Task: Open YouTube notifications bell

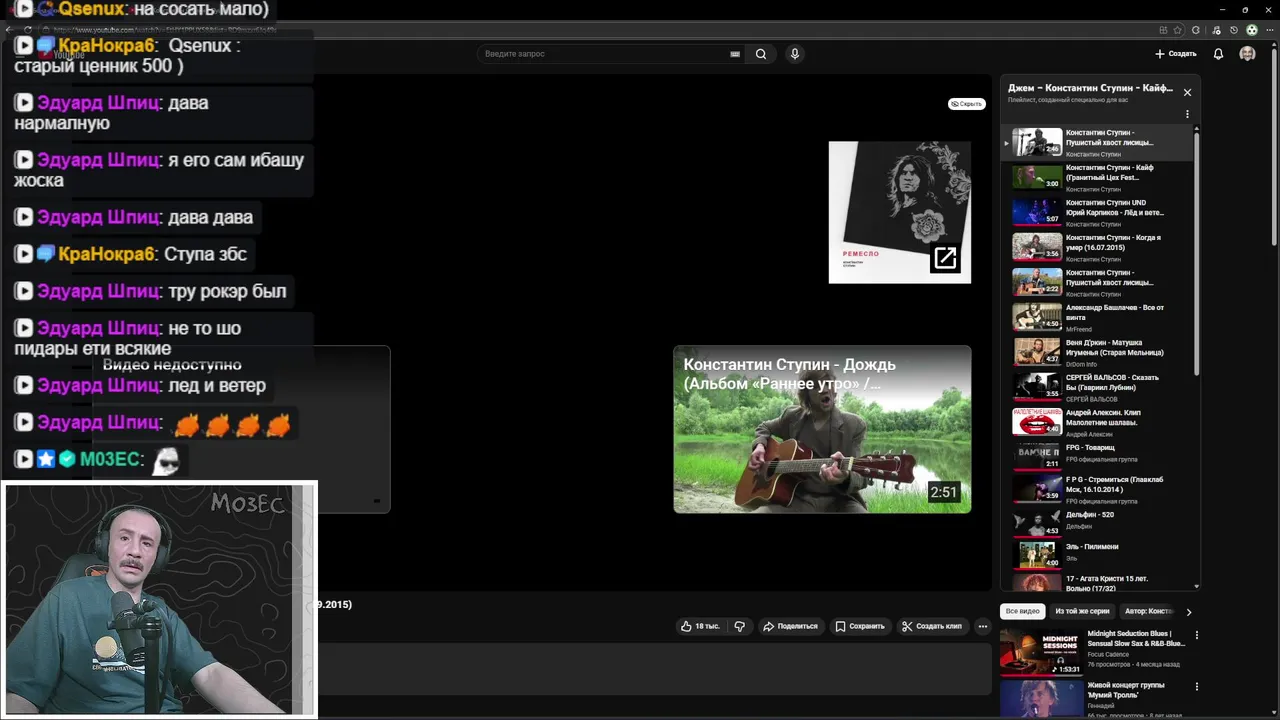Action: (x=1218, y=54)
